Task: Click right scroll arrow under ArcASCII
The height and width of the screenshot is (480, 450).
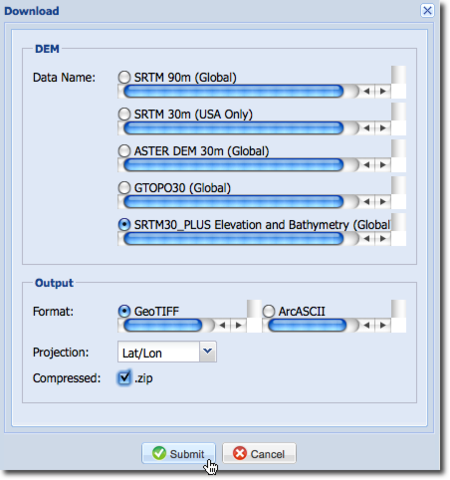Action: click(x=383, y=325)
